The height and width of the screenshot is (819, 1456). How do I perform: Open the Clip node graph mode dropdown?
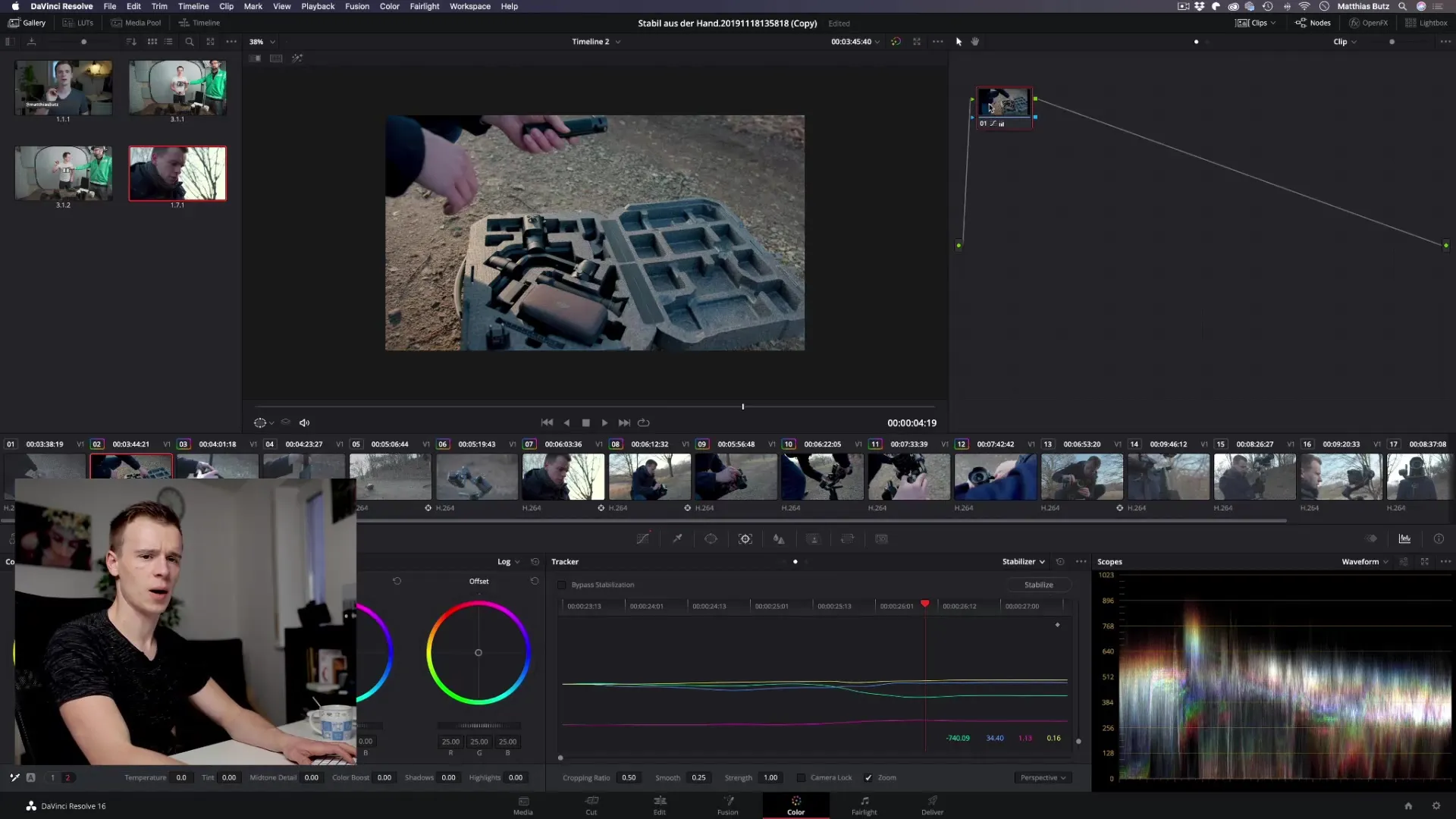pyautogui.click(x=1345, y=42)
